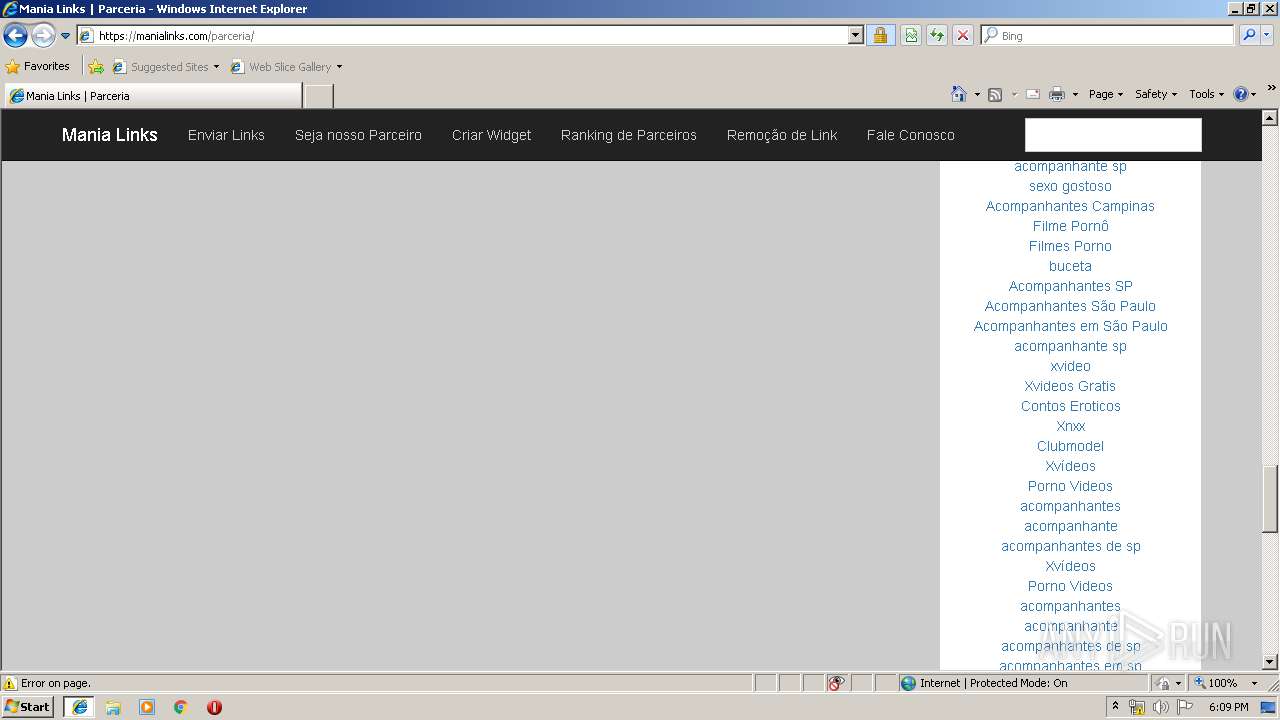Click page scrollbar down arrow
Image resolution: width=1280 pixels, height=720 pixels.
1270,662
